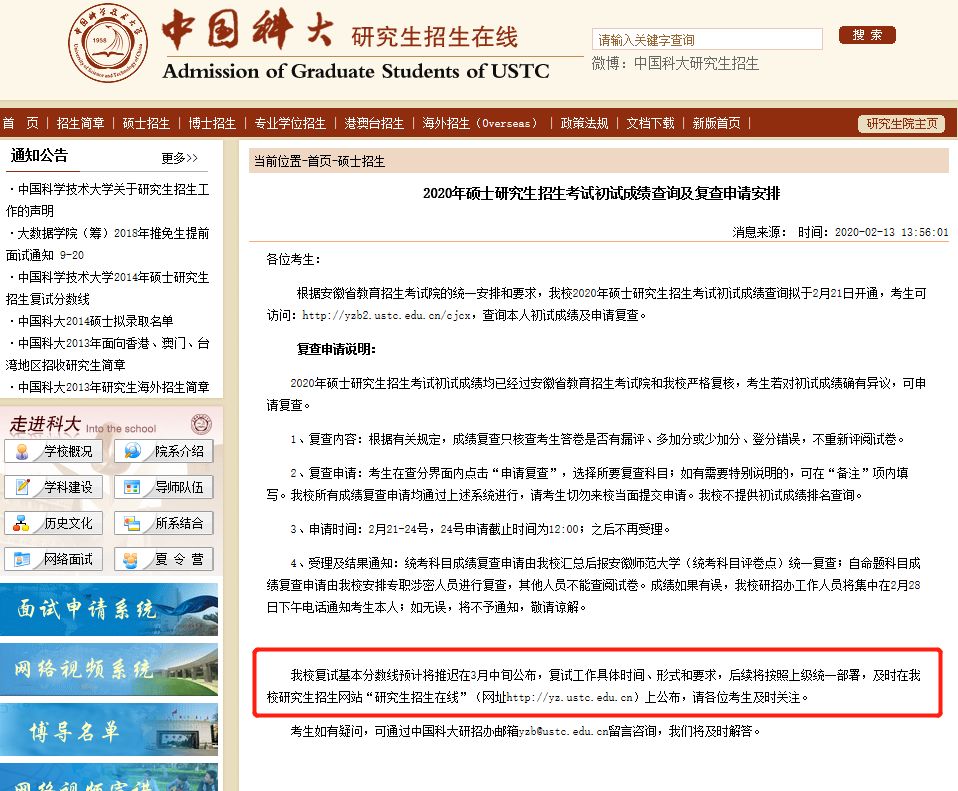Open the 海外招生 (Overseas) menu item
The image size is (958, 791).
click(480, 123)
